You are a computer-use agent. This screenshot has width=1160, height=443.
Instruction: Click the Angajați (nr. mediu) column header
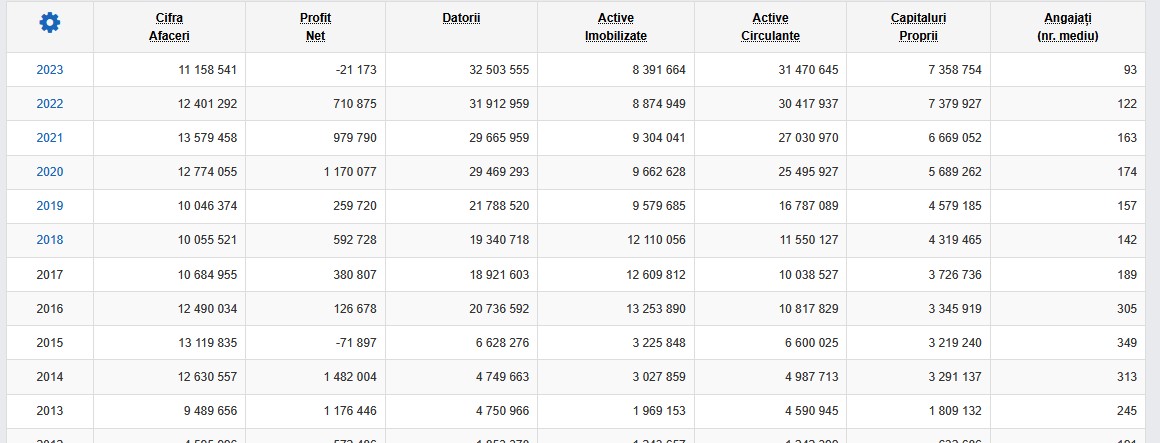(x=1068, y=27)
